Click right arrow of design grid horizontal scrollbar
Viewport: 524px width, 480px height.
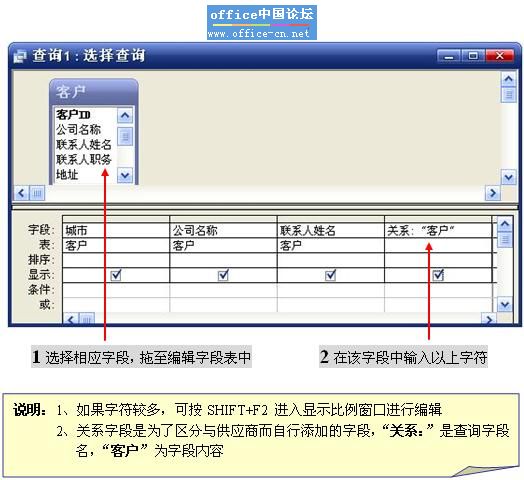point(489,319)
